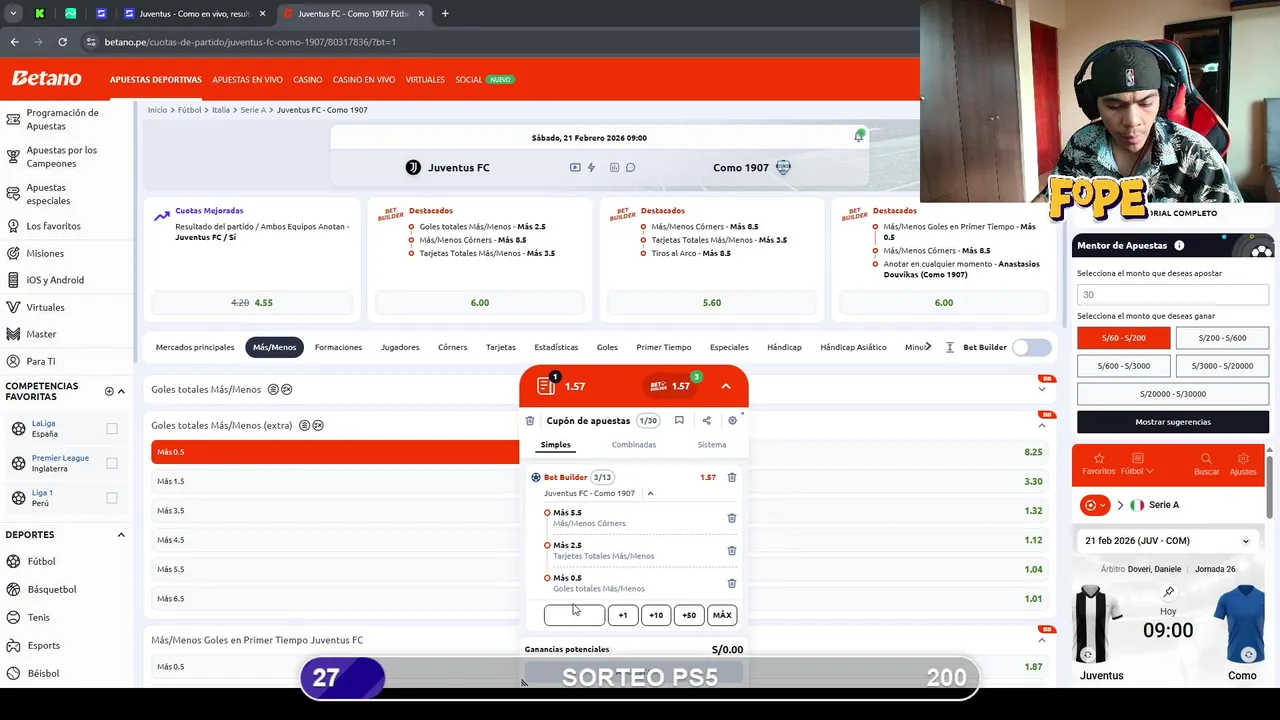The height and width of the screenshot is (720, 1280).
Task: Open Misiones in left sidebar
Action: [x=45, y=253]
